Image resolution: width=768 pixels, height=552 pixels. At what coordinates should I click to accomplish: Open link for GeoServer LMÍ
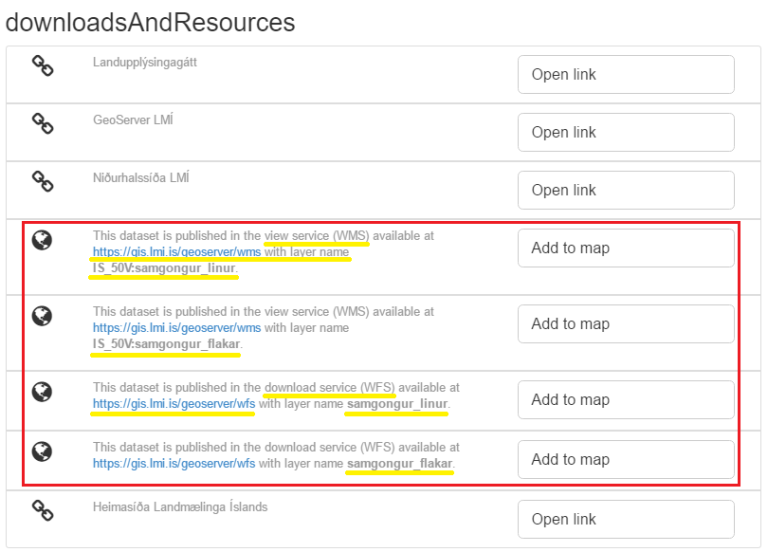click(626, 133)
